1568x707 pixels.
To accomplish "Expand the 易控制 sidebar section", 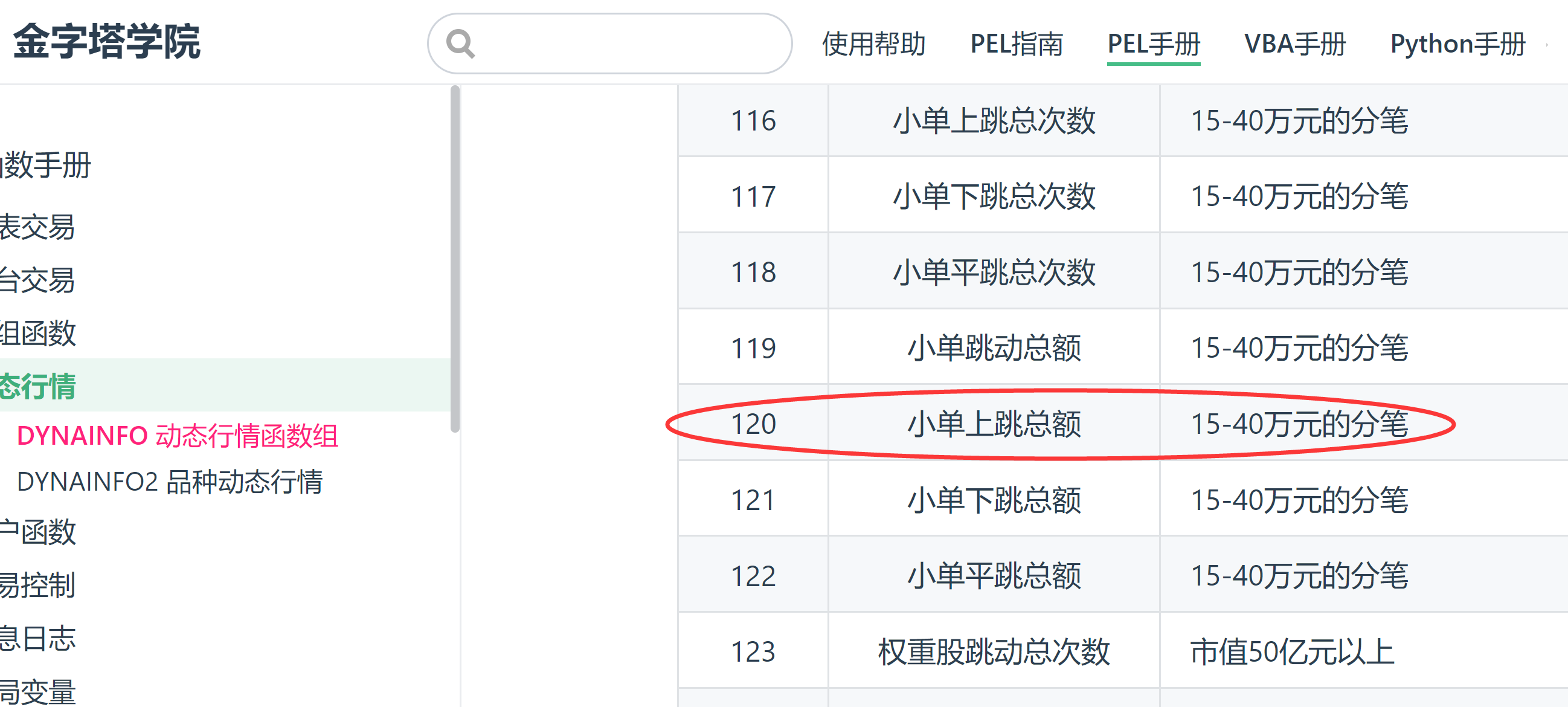I will click(x=37, y=585).
